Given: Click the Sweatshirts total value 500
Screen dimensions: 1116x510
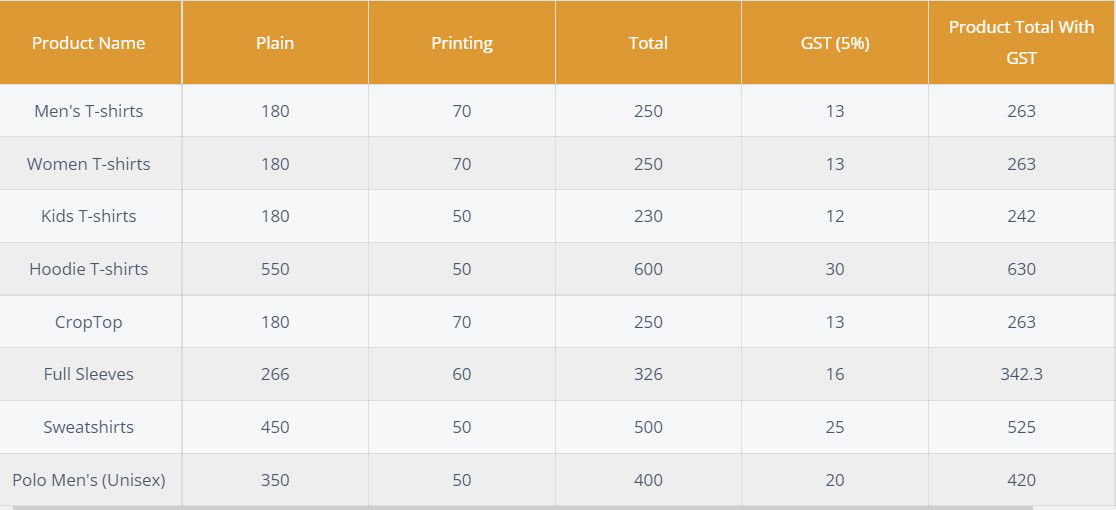Looking at the screenshot, I should tap(648, 427).
